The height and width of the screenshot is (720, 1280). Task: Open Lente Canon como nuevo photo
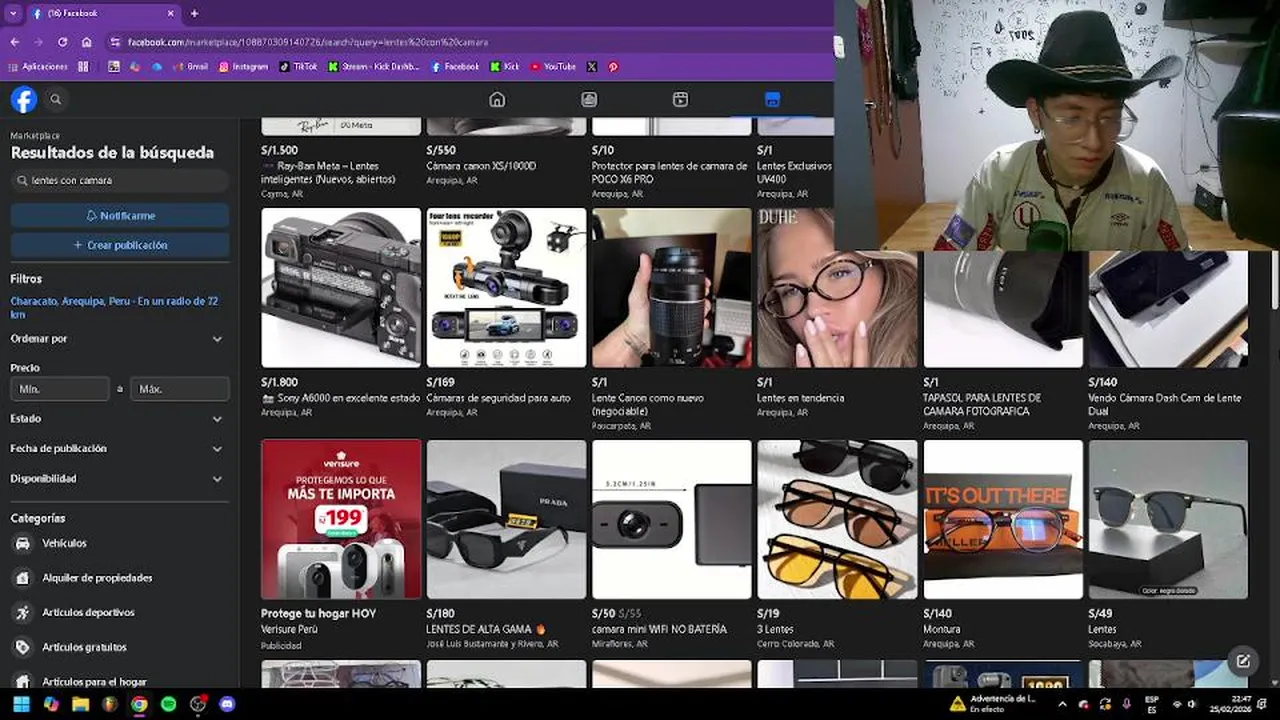click(671, 288)
